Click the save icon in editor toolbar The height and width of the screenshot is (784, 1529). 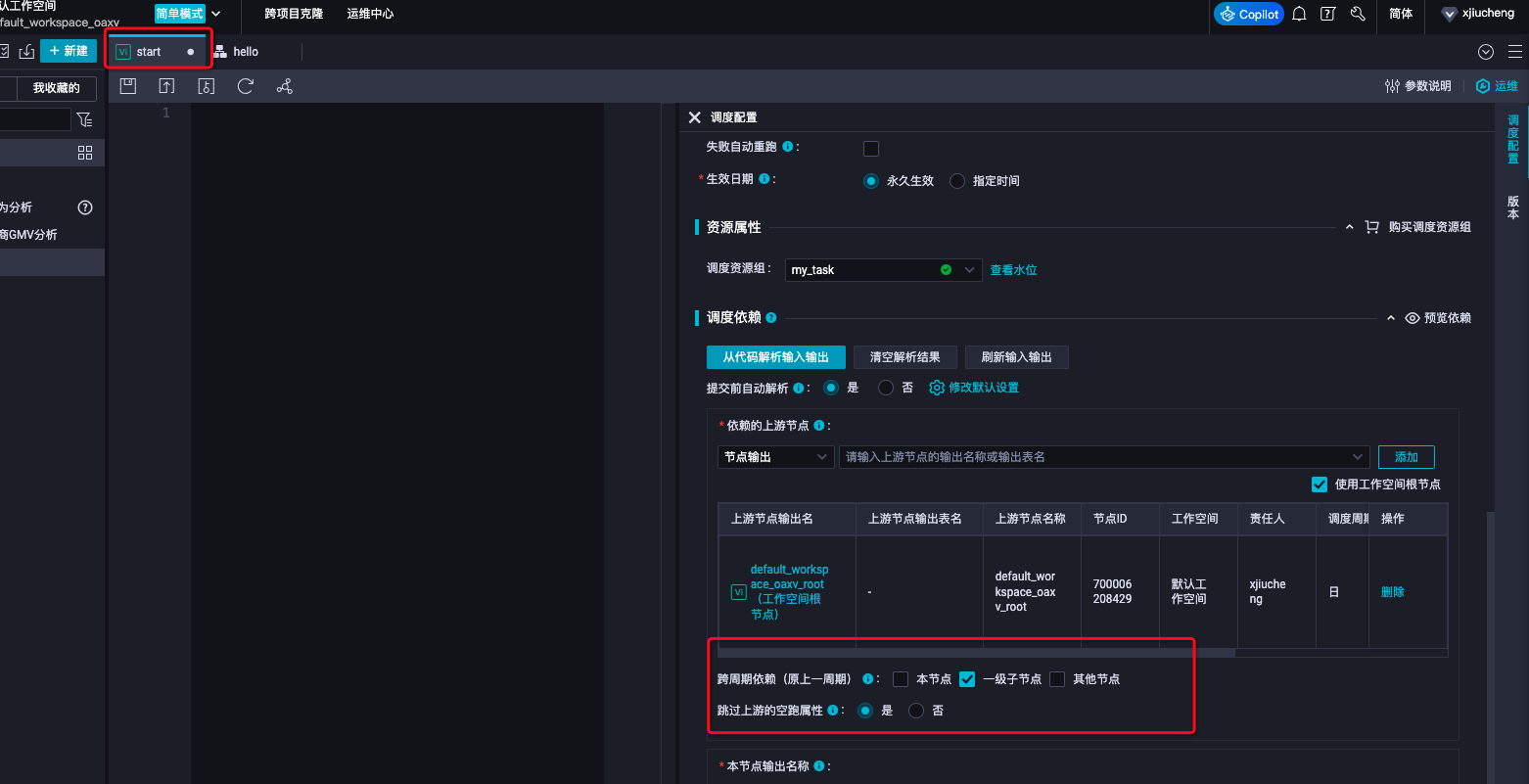(x=127, y=86)
